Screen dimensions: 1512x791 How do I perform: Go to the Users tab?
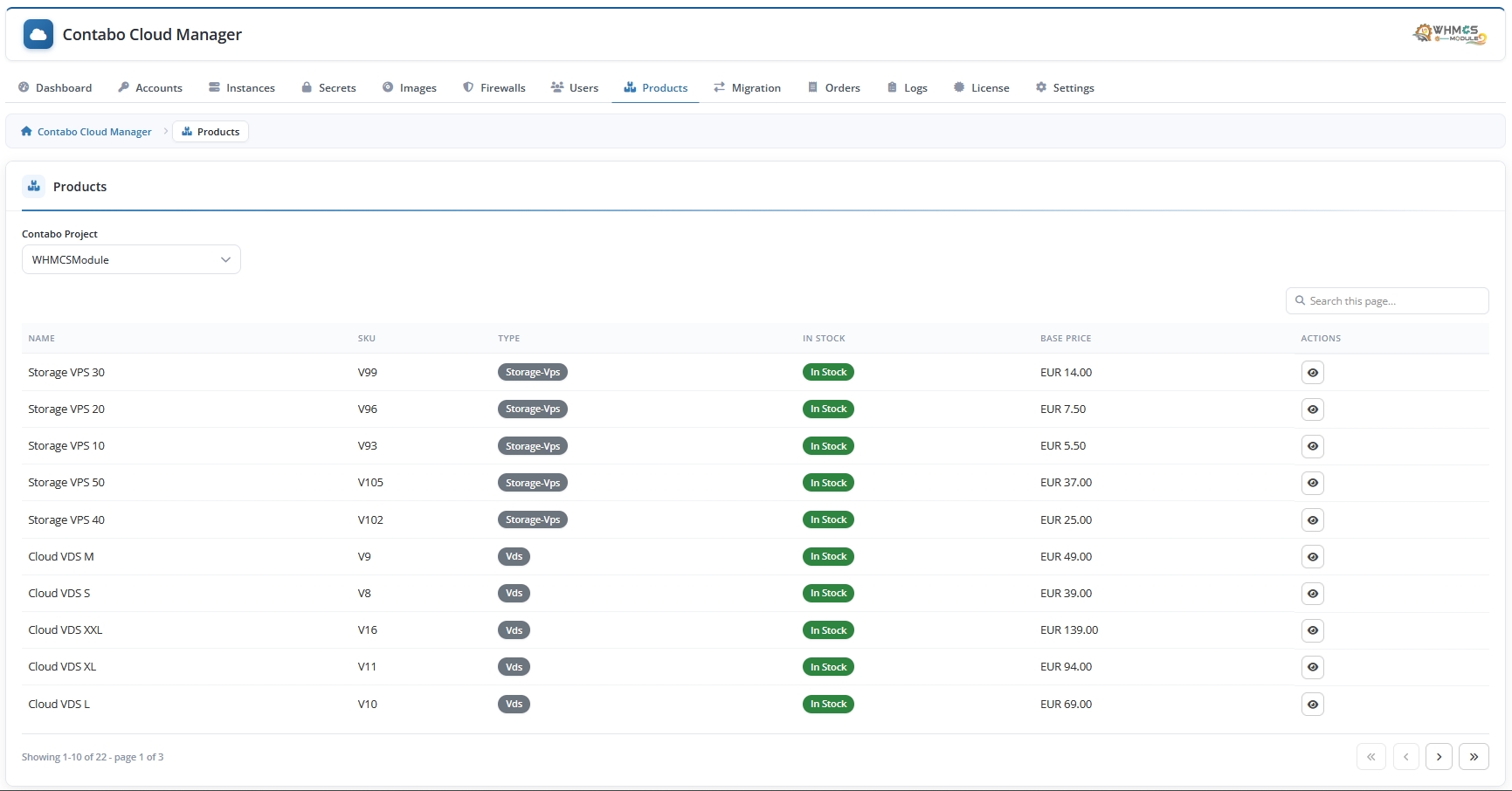pos(575,87)
